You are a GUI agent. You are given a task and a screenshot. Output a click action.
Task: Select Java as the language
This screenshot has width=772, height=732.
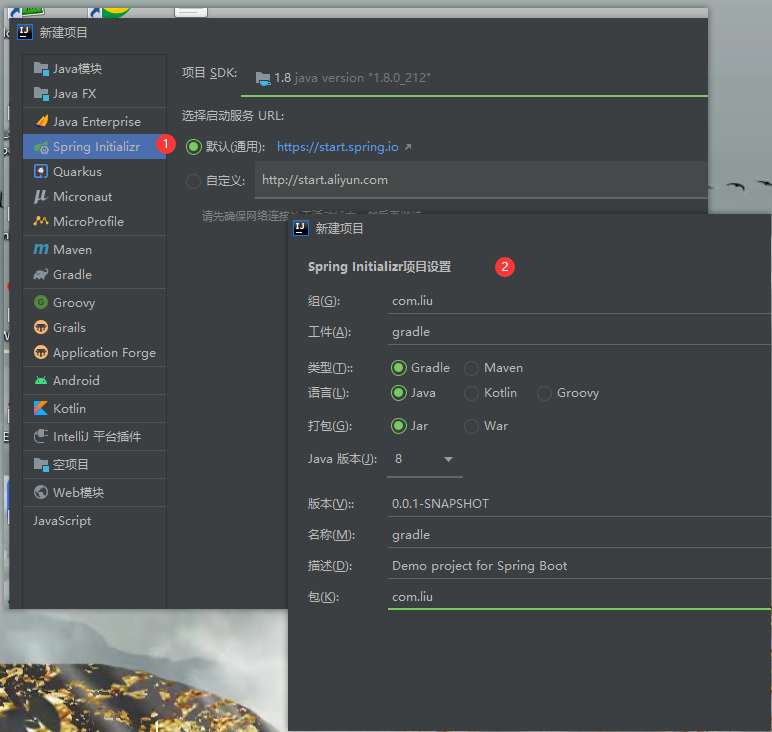click(399, 393)
